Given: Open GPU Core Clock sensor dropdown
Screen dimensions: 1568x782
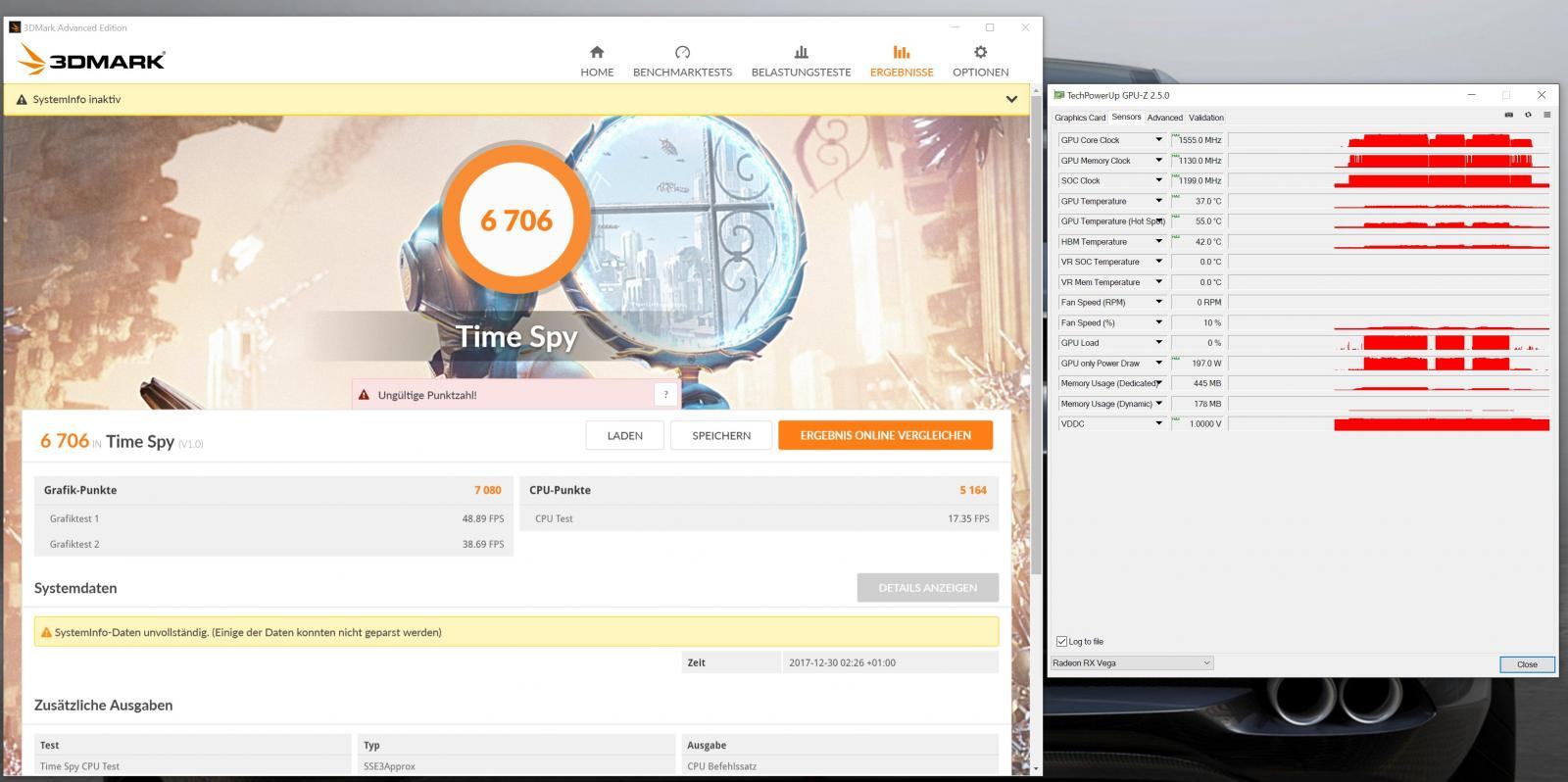Looking at the screenshot, I should click(1158, 140).
